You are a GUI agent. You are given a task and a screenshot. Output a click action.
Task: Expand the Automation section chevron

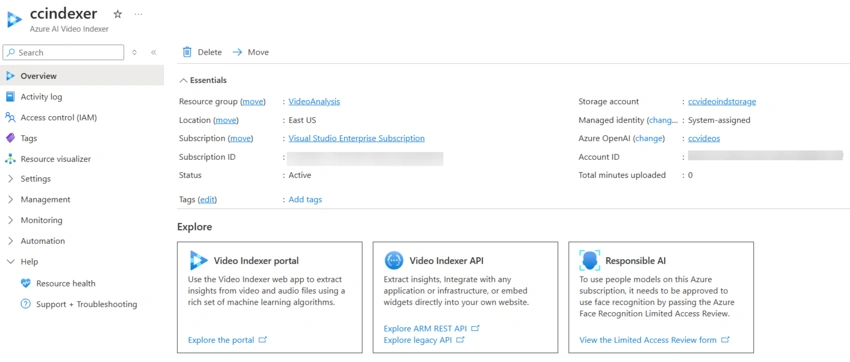click(10, 241)
